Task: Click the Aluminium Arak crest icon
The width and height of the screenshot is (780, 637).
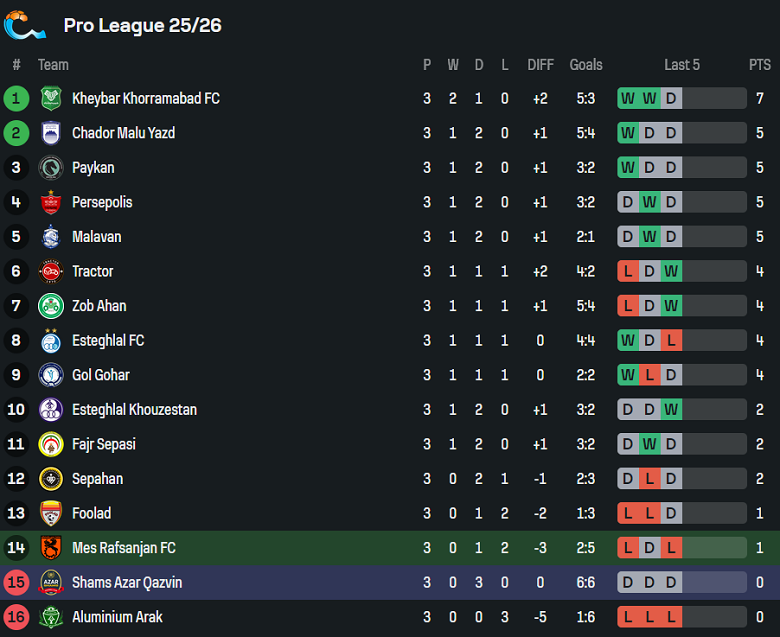Action: 51,617
